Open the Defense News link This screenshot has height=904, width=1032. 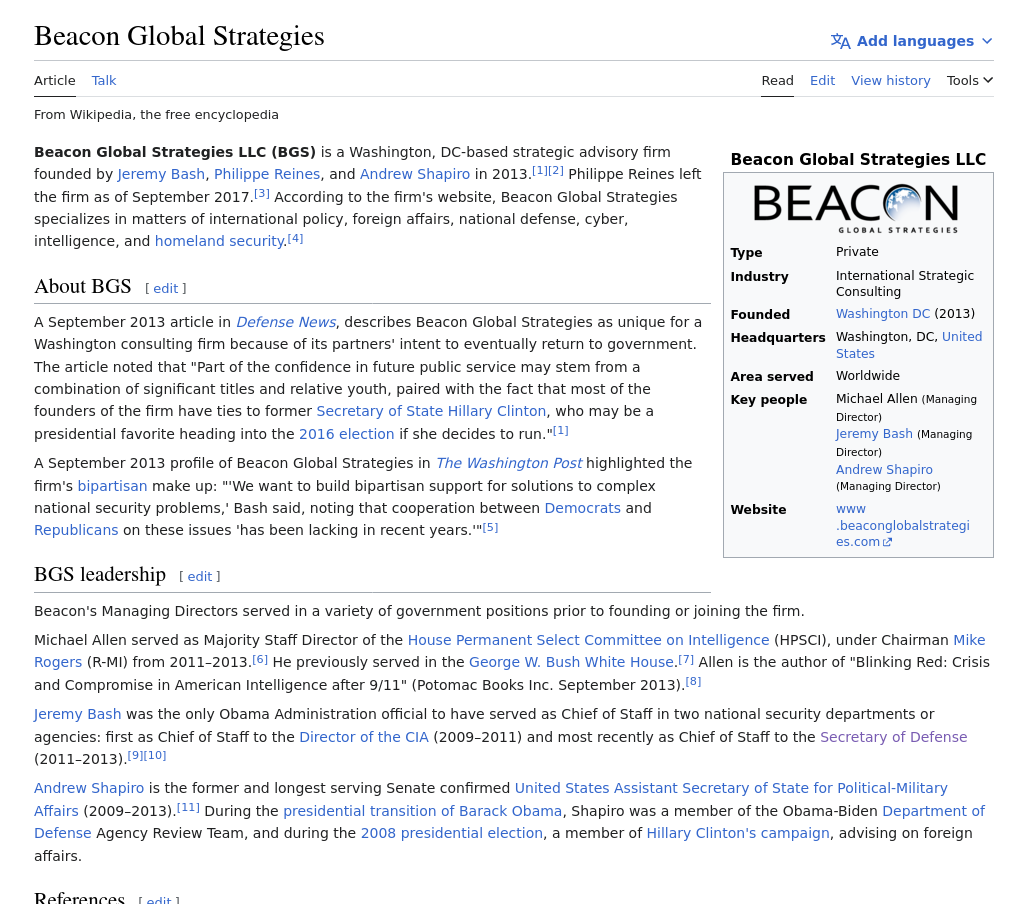(286, 322)
